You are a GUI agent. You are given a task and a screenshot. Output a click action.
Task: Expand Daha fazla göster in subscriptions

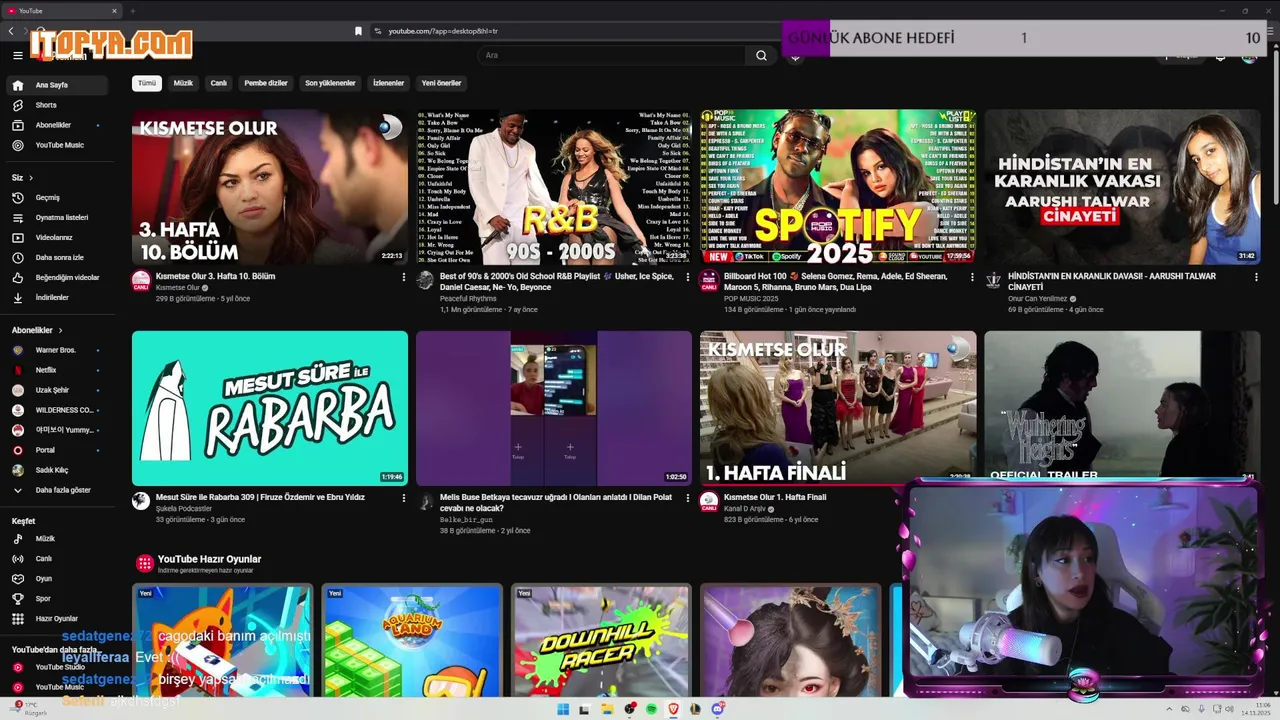click(x=56, y=490)
